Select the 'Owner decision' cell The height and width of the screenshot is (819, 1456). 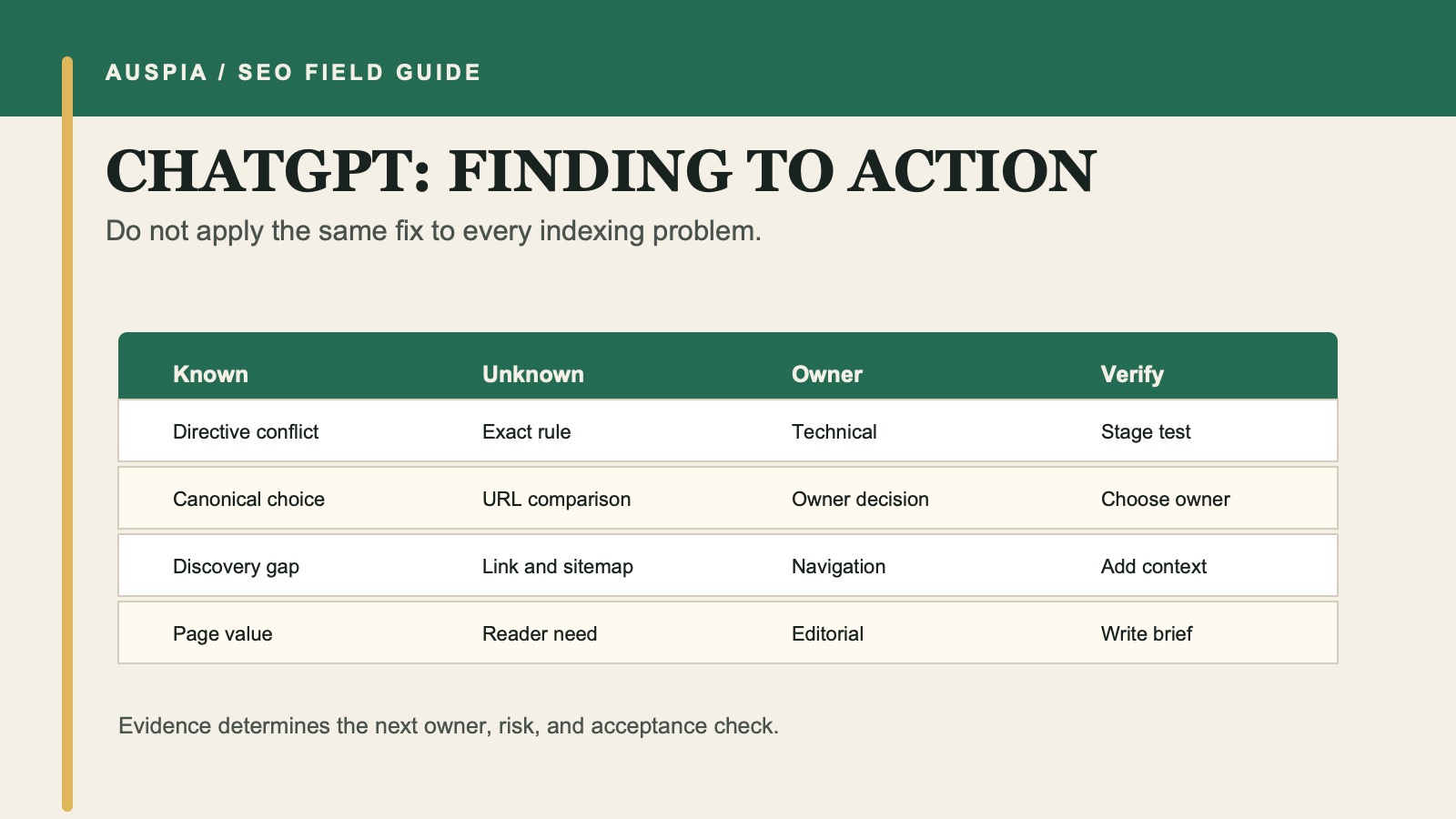(860, 500)
